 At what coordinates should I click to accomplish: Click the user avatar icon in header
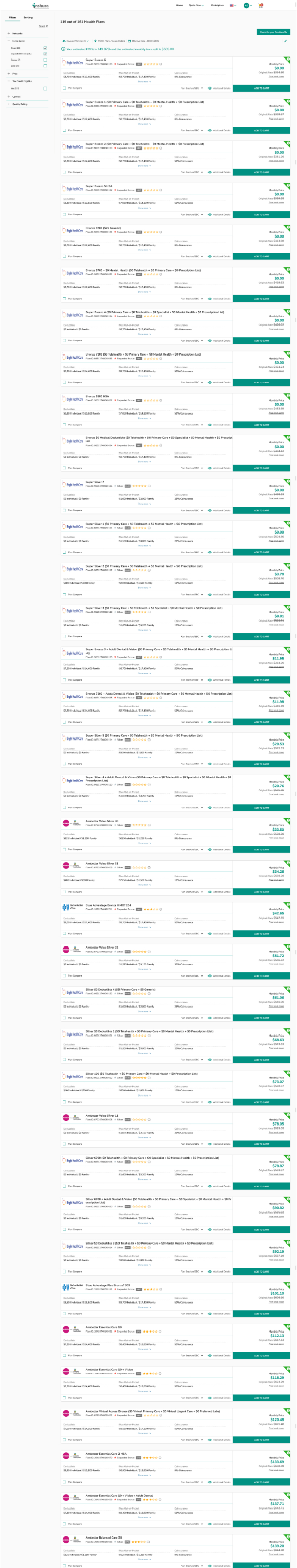pos(246,5)
